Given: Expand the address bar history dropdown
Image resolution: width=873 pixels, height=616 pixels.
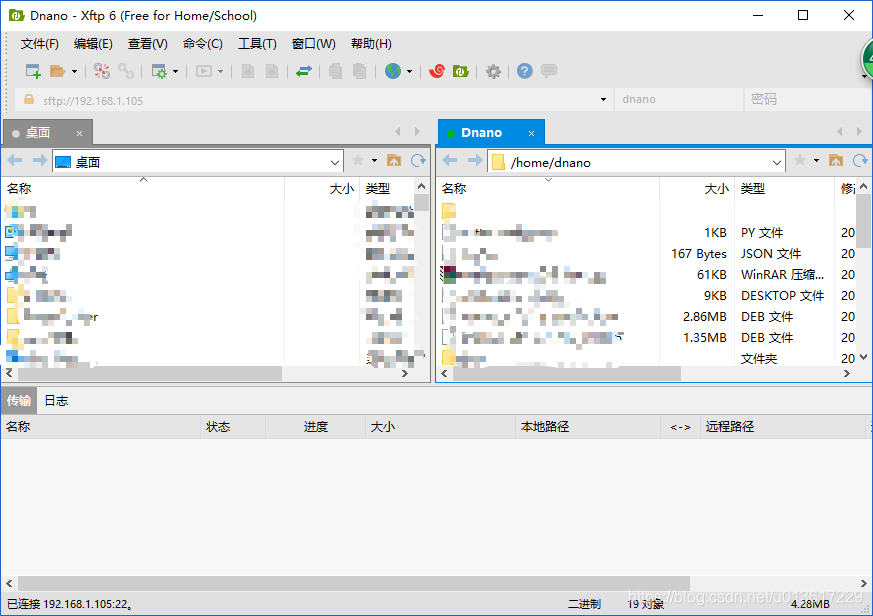Looking at the screenshot, I should pyautogui.click(x=603, y=100).
